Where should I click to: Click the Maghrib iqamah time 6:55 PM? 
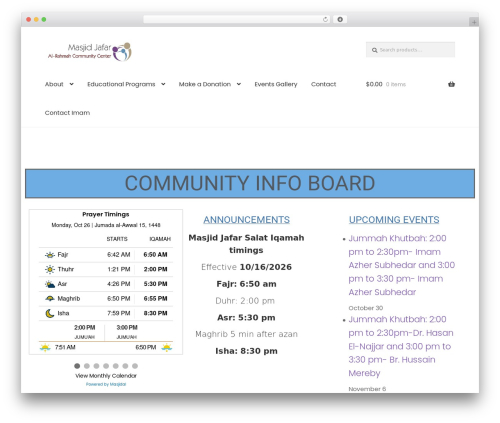coord(155,299)
